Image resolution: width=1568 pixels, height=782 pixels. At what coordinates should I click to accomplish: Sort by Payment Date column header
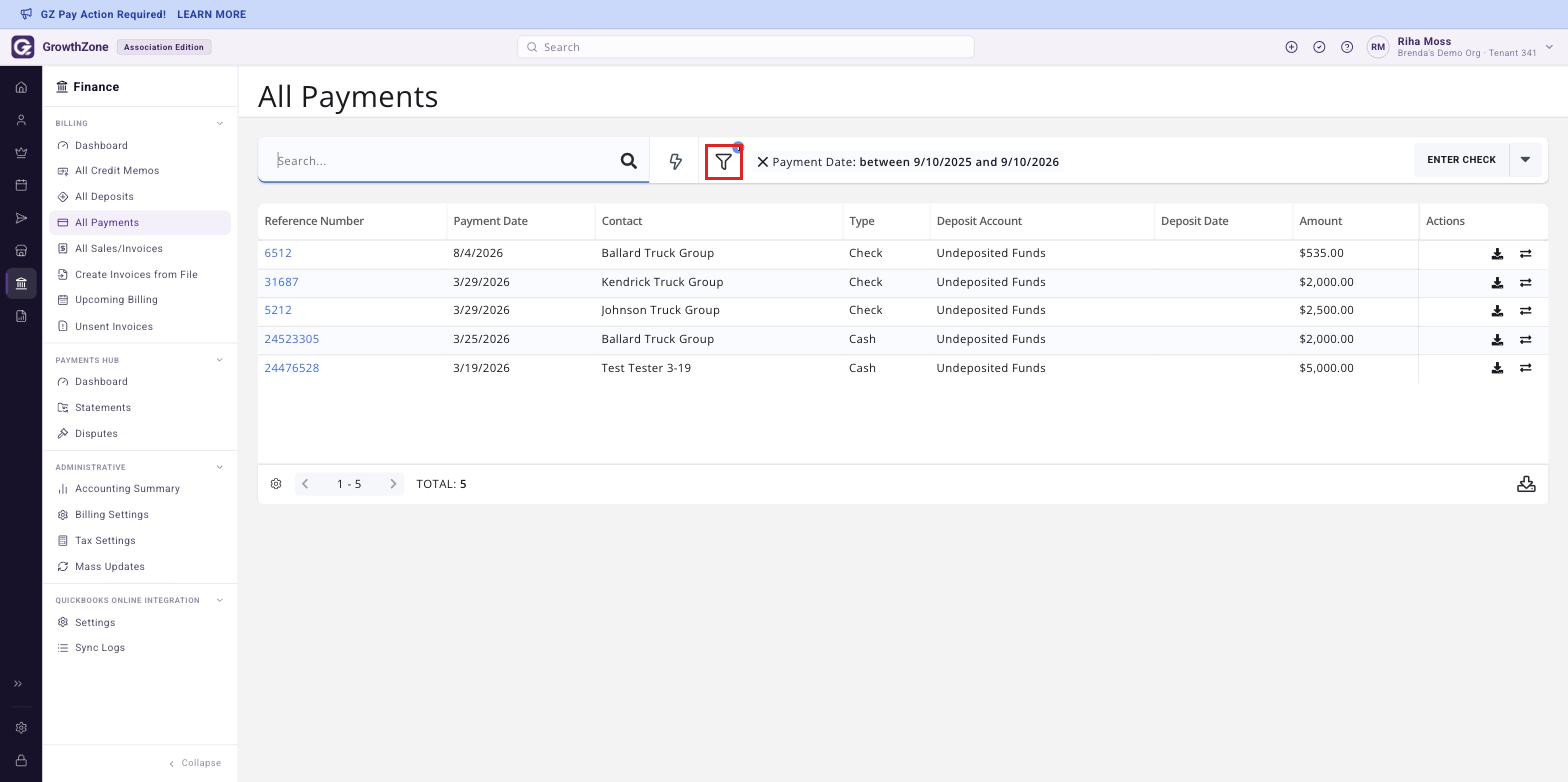tap(490, 221)
